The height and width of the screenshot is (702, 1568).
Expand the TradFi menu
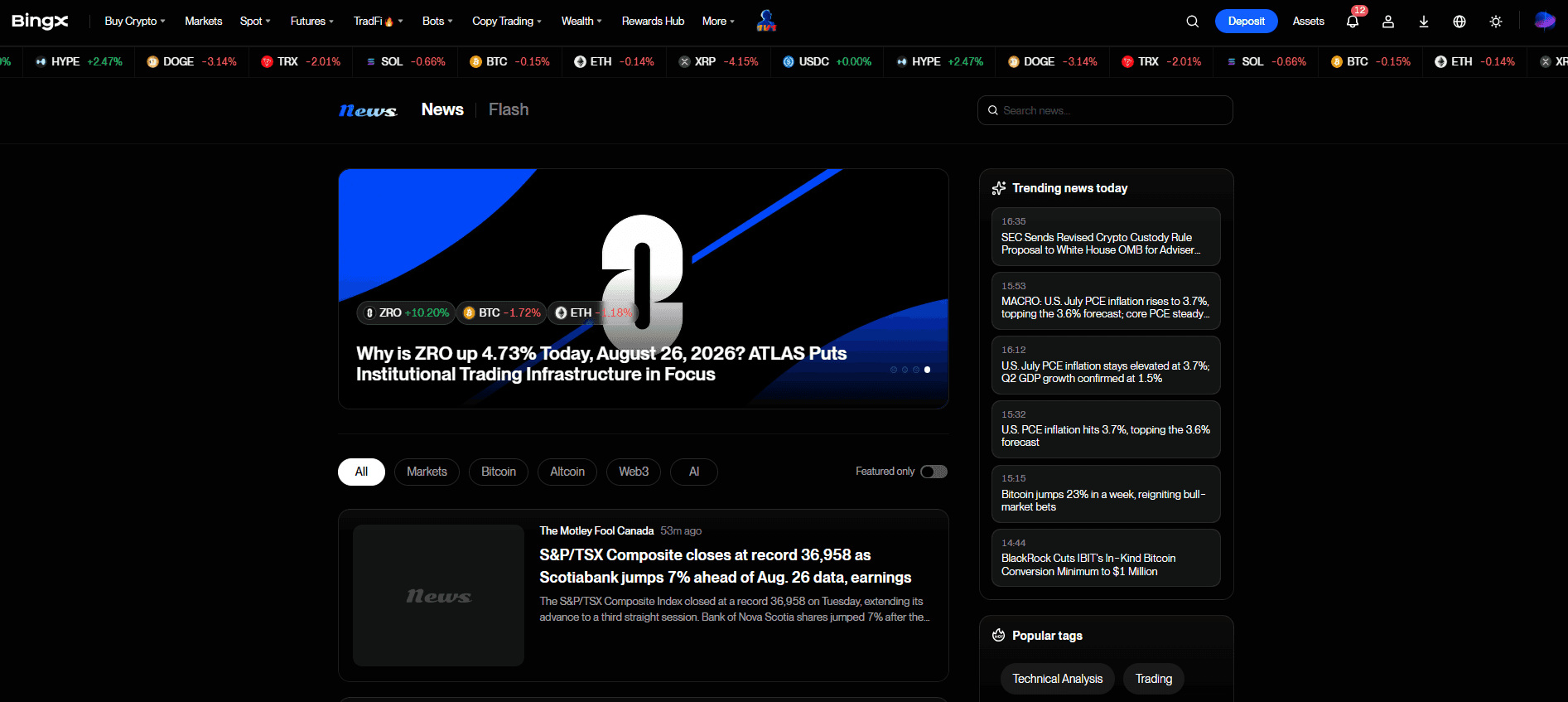(x=379, y=22)
